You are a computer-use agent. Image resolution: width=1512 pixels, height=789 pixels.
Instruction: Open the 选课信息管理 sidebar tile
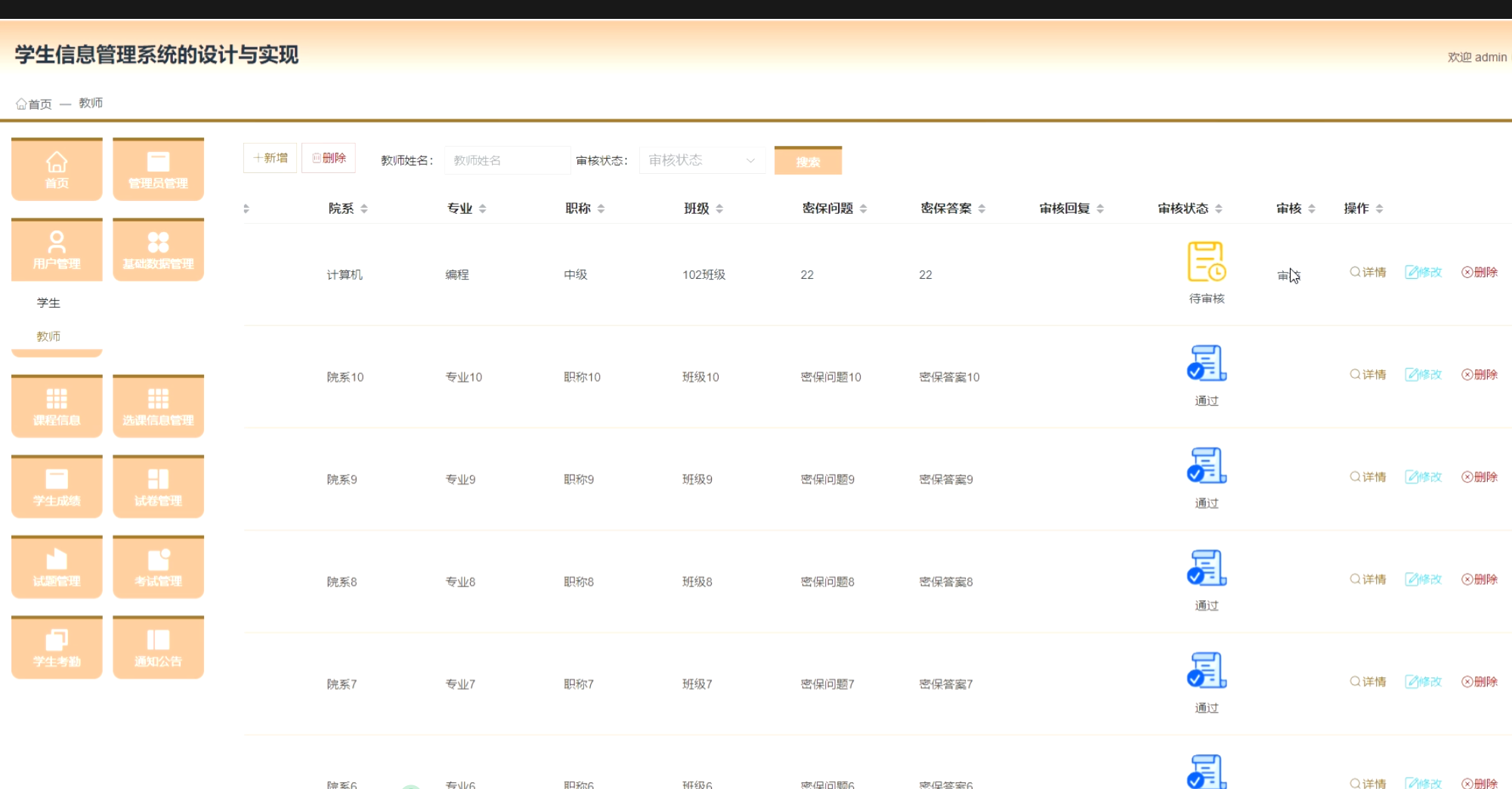(158, 407)
